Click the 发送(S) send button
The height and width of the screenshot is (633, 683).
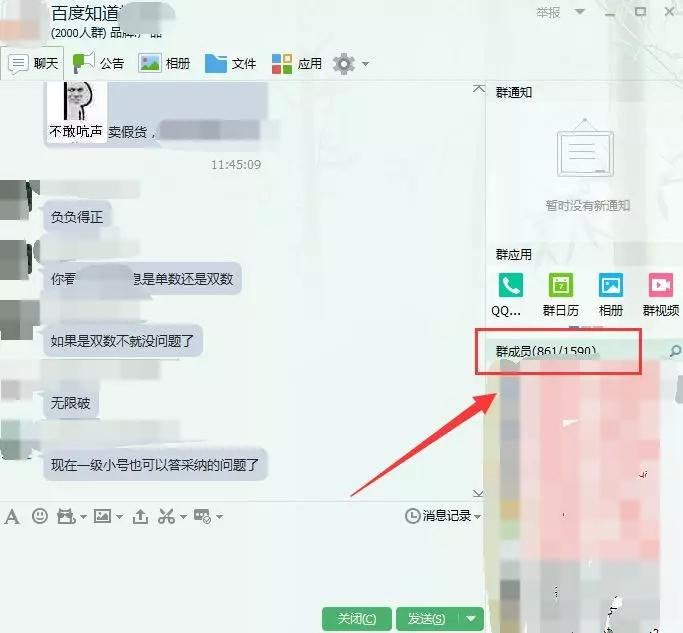tap(426, 619)
